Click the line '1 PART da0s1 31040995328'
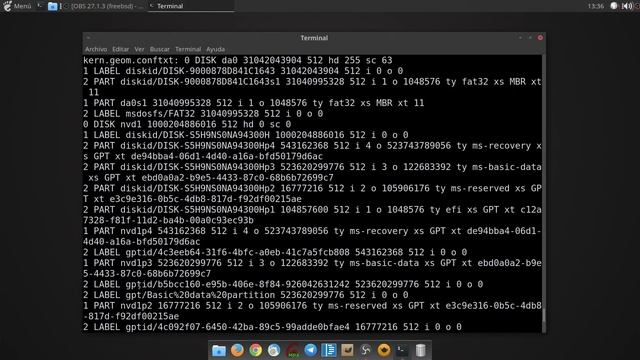This screenshot has width=640, height=360. [x=253, y=103]
